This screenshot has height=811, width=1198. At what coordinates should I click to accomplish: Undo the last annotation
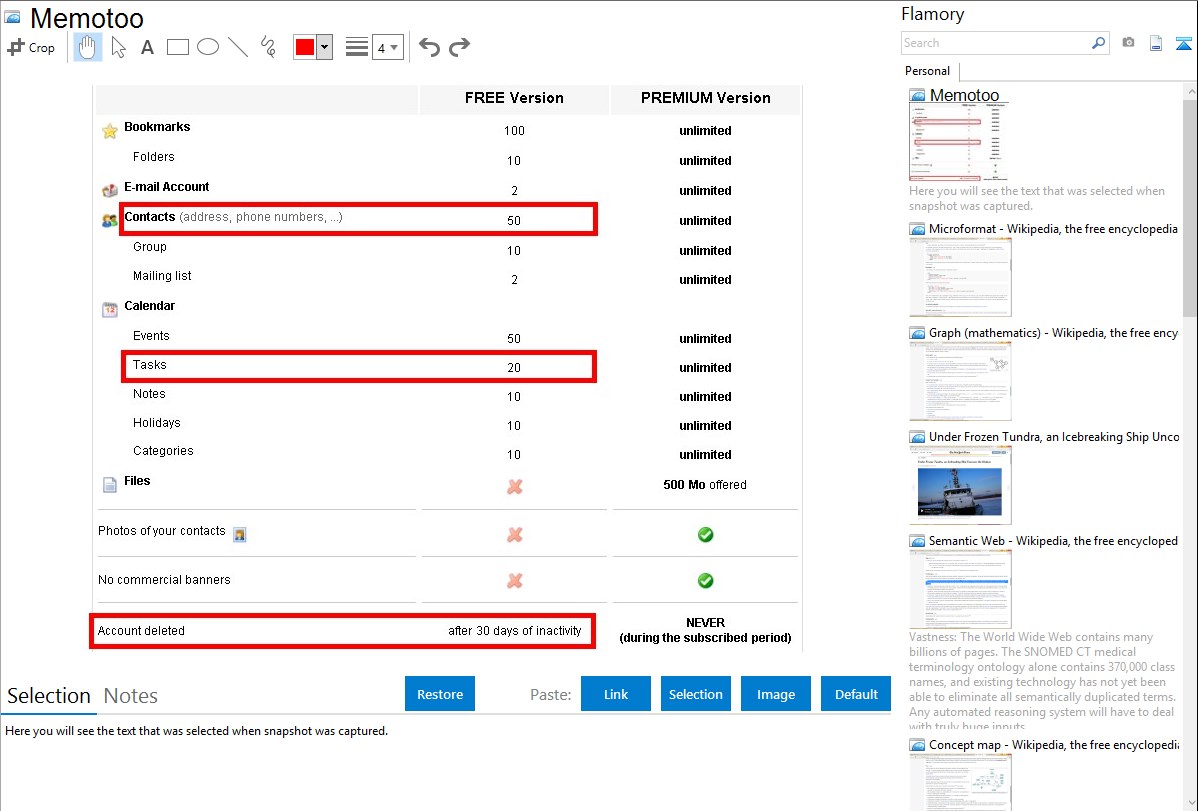(x=429, y=47)
